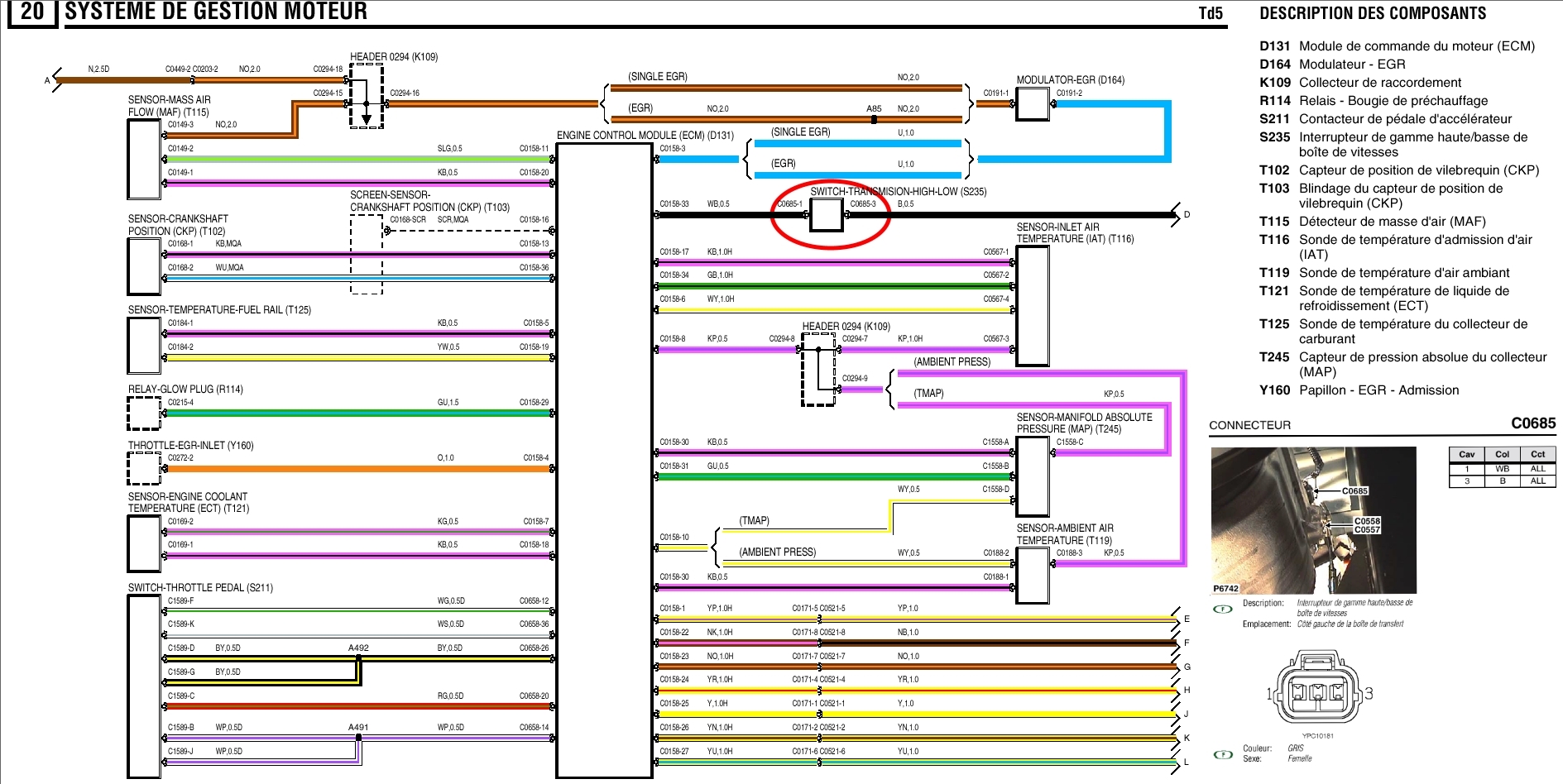The height and width of the screenshot is (784, 1563).
Task: Click the ambient air temperature sensor (T119) box
Action: tap(1032, 575)
